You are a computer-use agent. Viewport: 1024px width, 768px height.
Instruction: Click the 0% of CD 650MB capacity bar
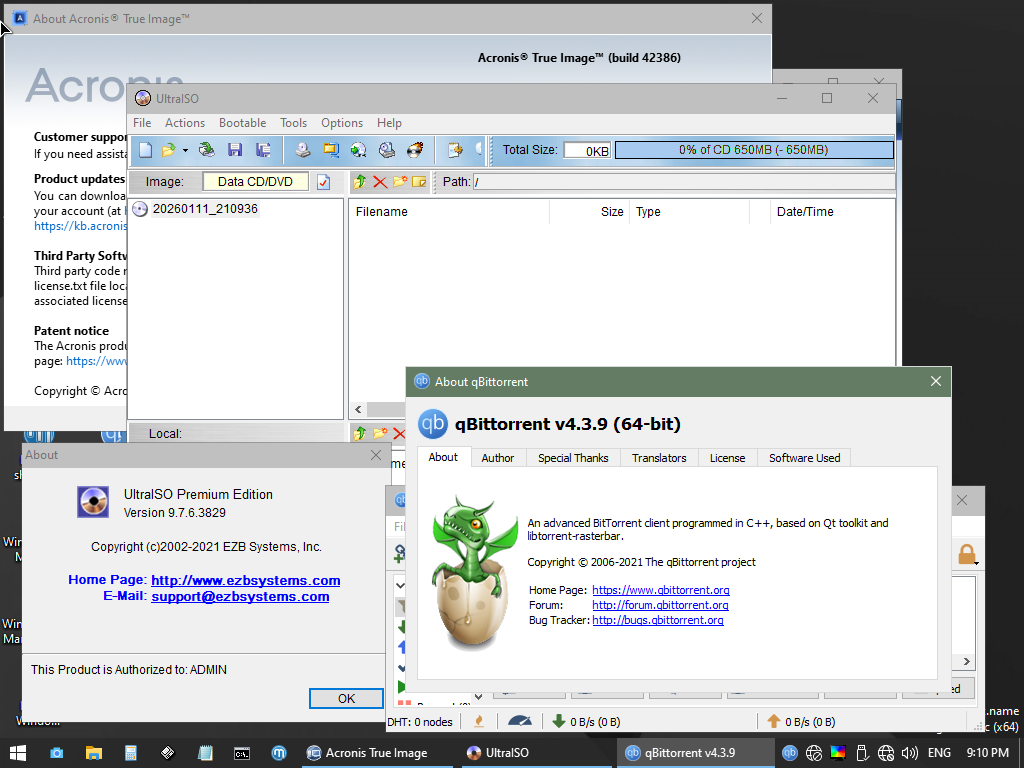(753, 150)
